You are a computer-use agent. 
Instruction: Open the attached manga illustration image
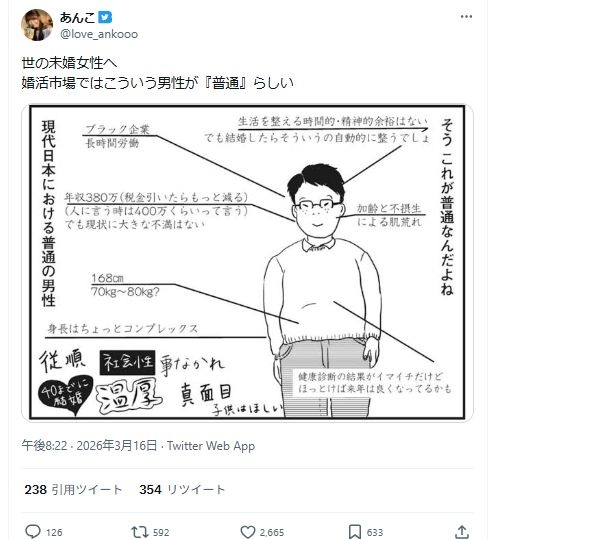click(x=247, y=263)
